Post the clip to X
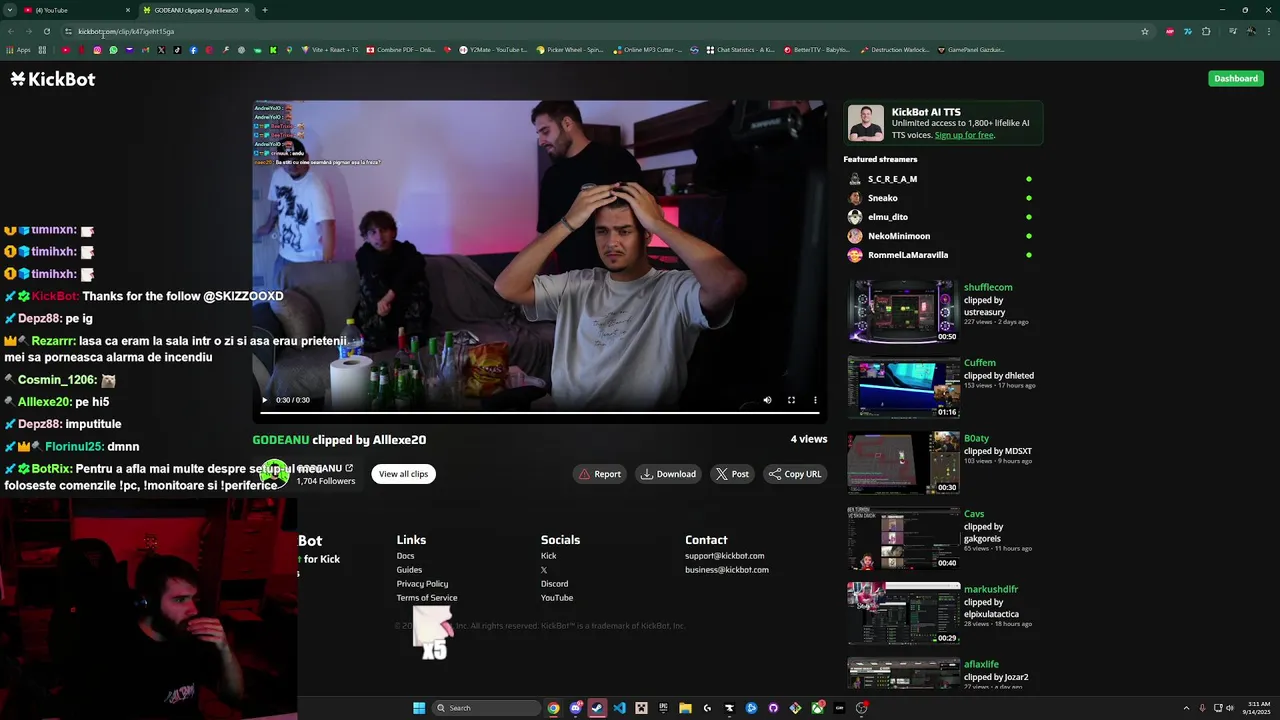Viewport: 1280px width, 720px height. click(732, 474)
